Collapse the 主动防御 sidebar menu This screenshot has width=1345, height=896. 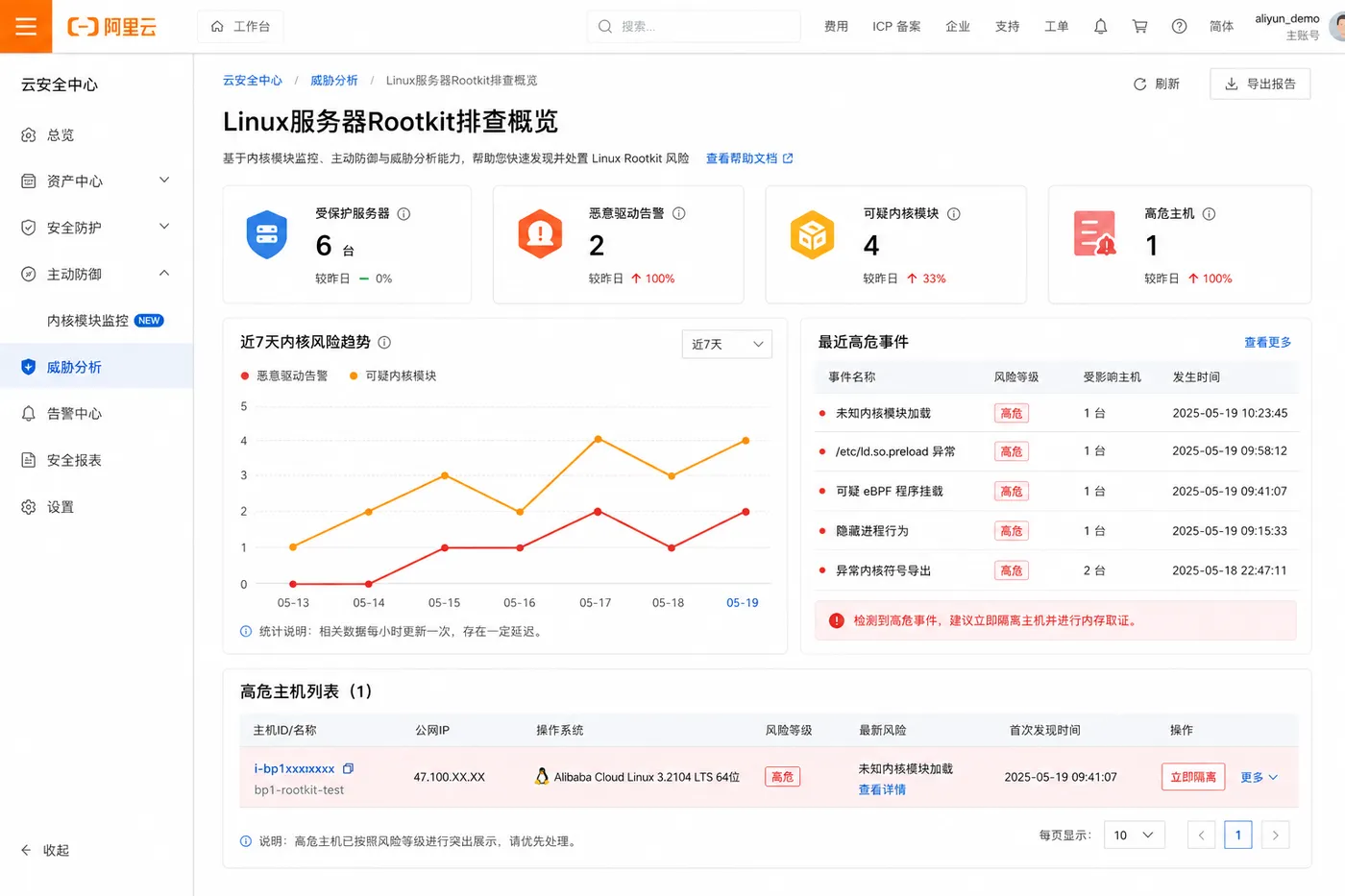point(96,274)
